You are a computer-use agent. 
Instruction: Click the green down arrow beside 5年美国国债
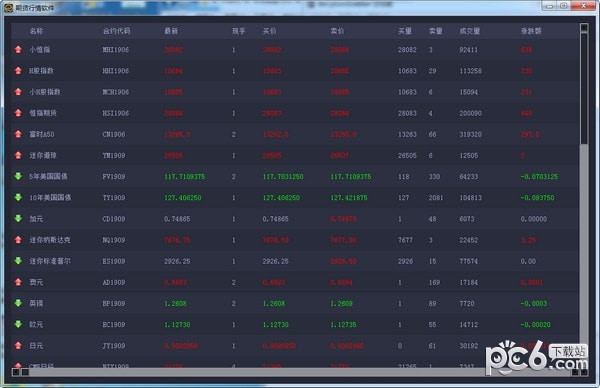(x=18, y=176)
